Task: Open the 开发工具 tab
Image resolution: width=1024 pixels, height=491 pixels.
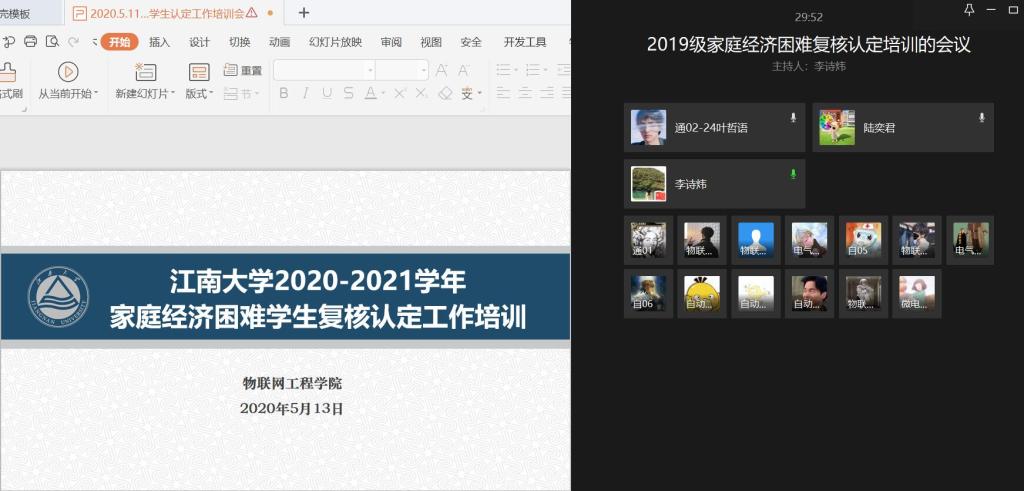Action: tap(525, 42)
